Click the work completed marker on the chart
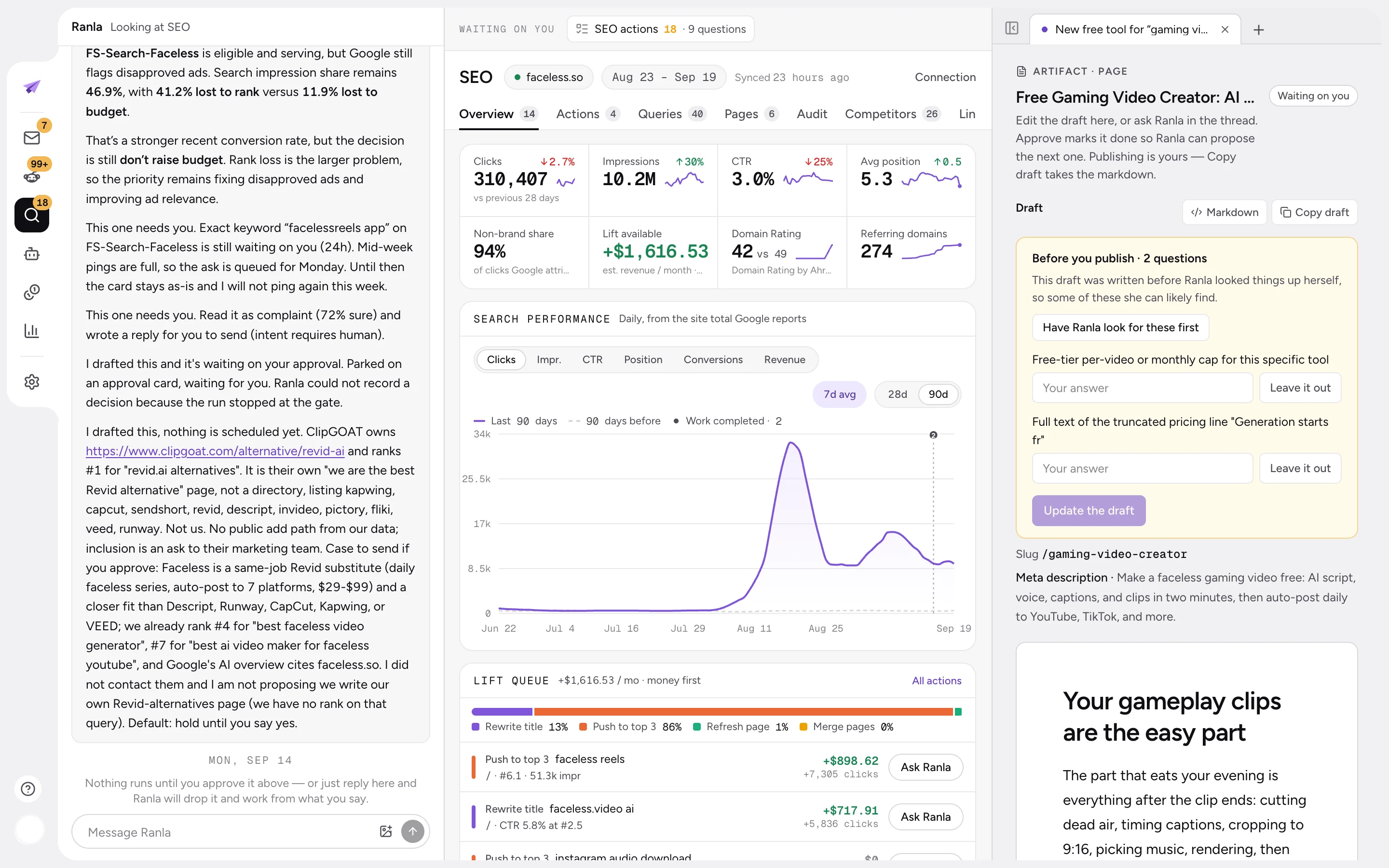The height and width of the screenshot is (868, 1389). 933,435
